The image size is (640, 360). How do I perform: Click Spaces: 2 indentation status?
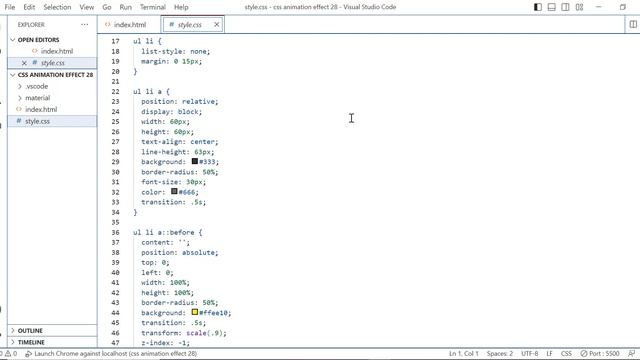(x=500, y=353)
